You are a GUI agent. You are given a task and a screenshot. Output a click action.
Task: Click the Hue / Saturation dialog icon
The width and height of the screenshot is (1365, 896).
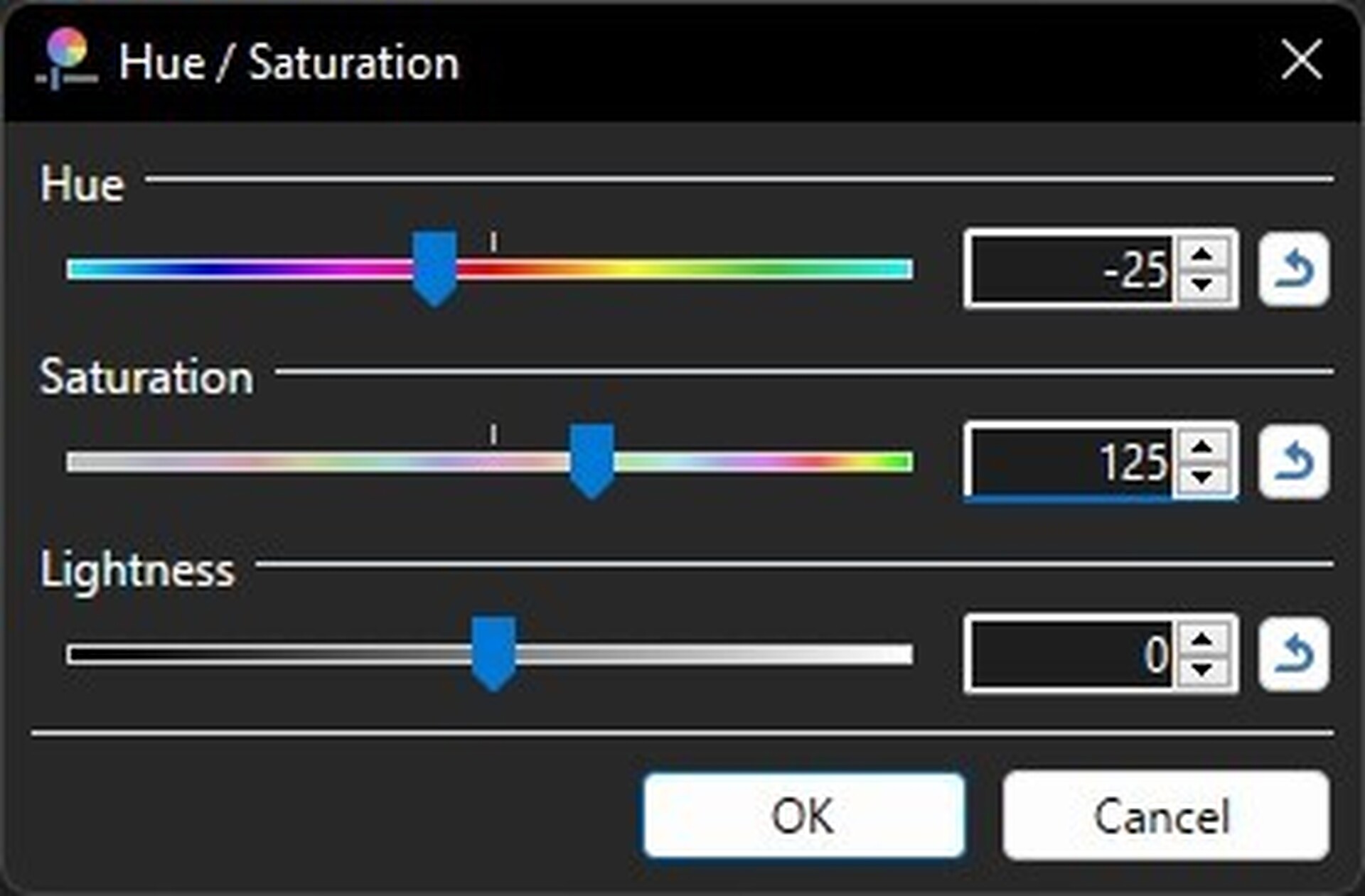(x=66, y=60)
